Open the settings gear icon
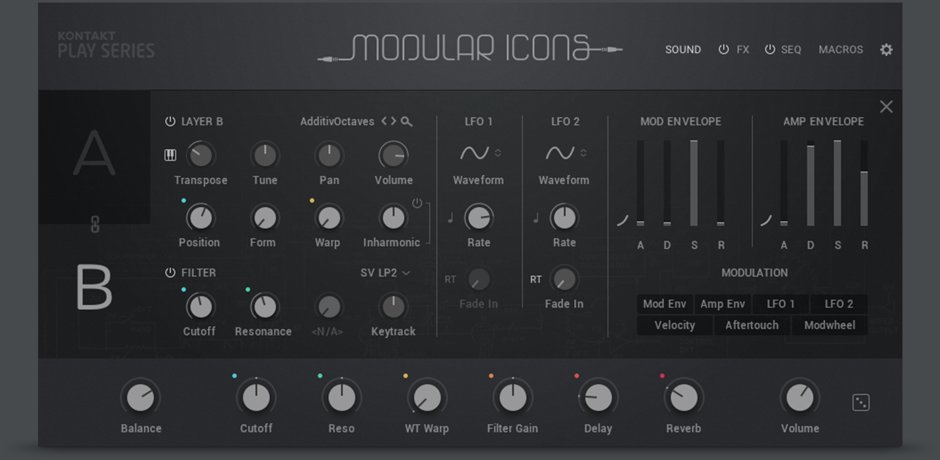The width and height of the screenshot is (940, 460). 886,50
